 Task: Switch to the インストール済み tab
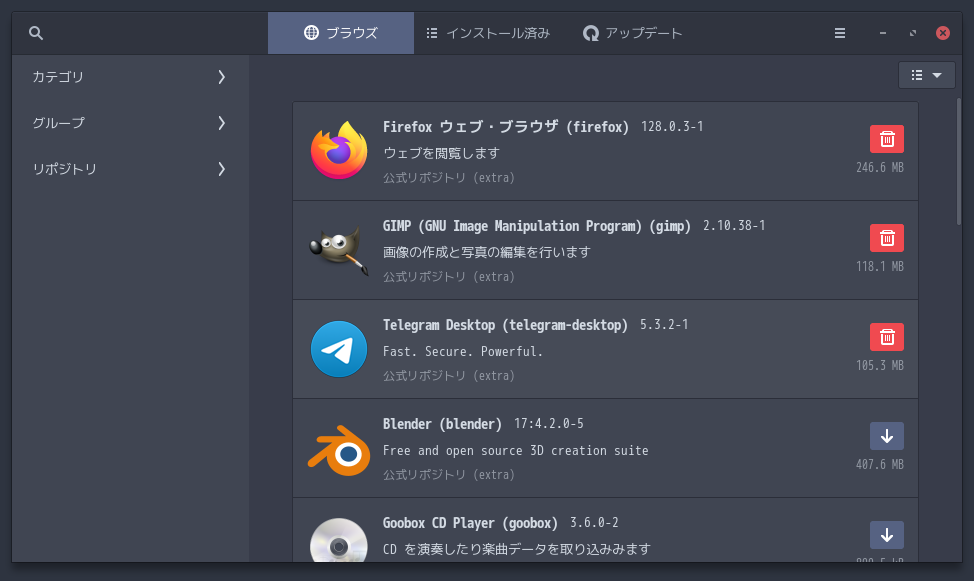point(487,33)
